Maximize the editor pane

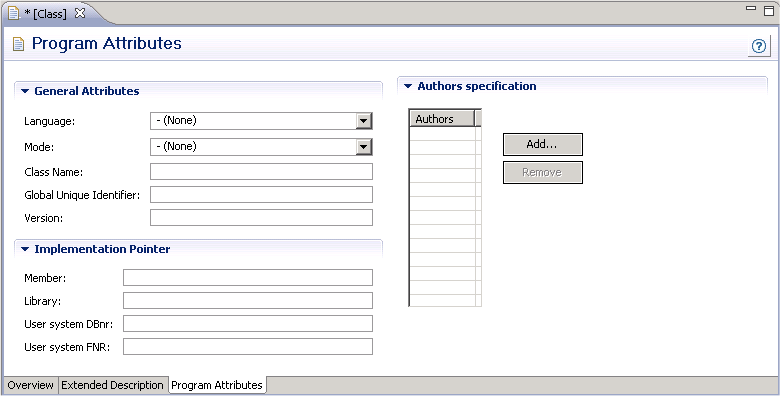click(x=769, y=10)
